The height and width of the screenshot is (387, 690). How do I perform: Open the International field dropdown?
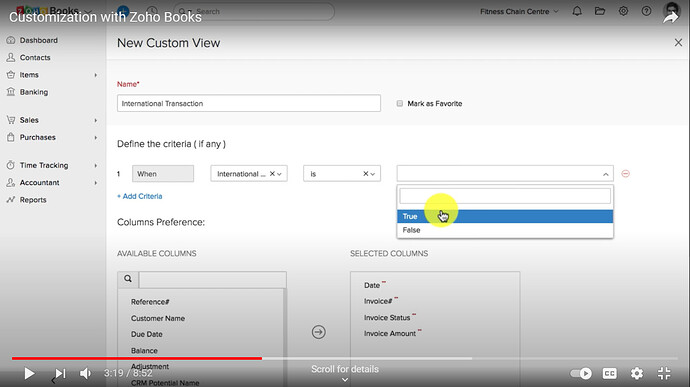click(x=249, y=174)
